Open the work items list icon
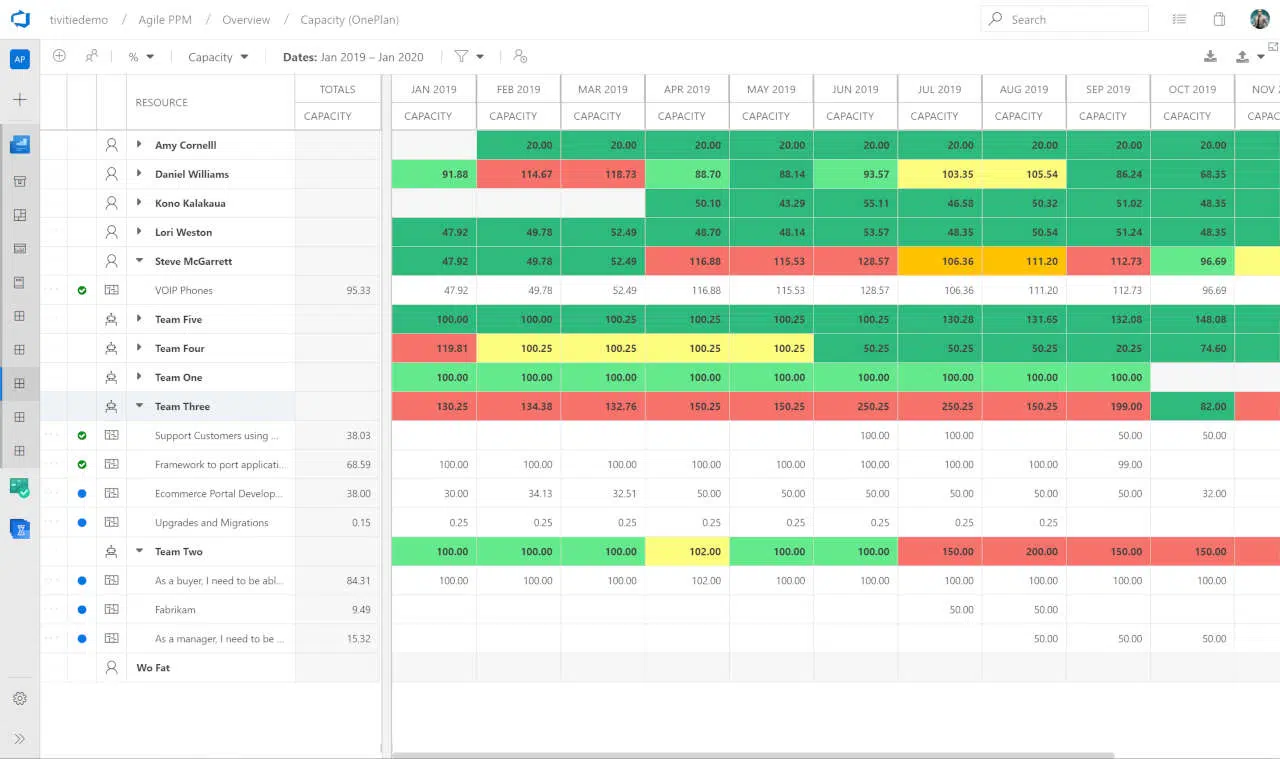Viewport: 1280px width, 759px height. pos(1180,19)
